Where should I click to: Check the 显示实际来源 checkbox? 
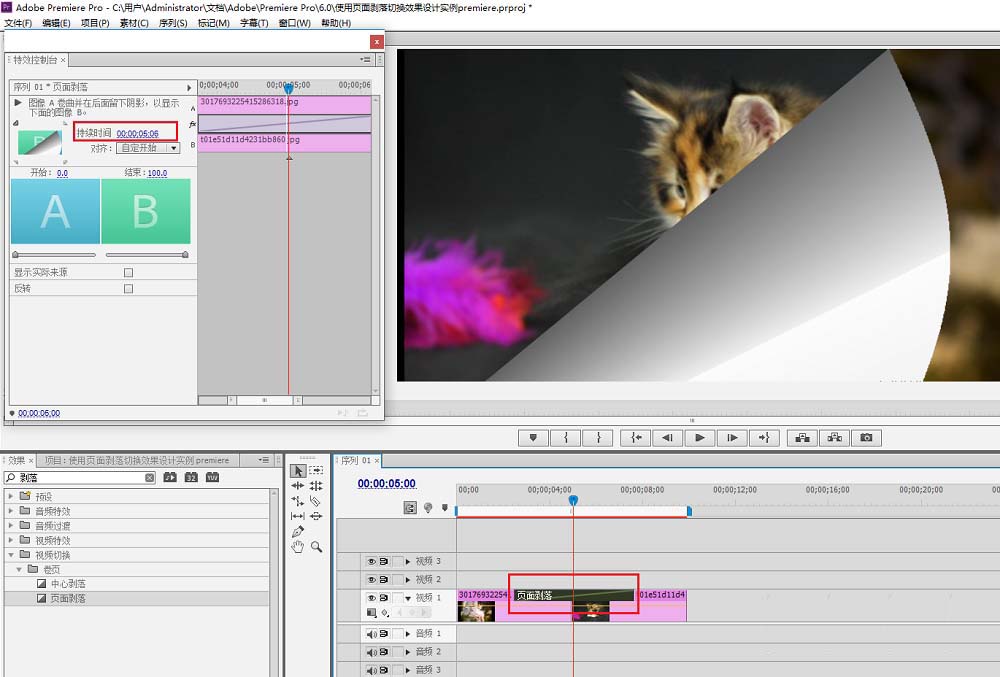click(128, 272)
